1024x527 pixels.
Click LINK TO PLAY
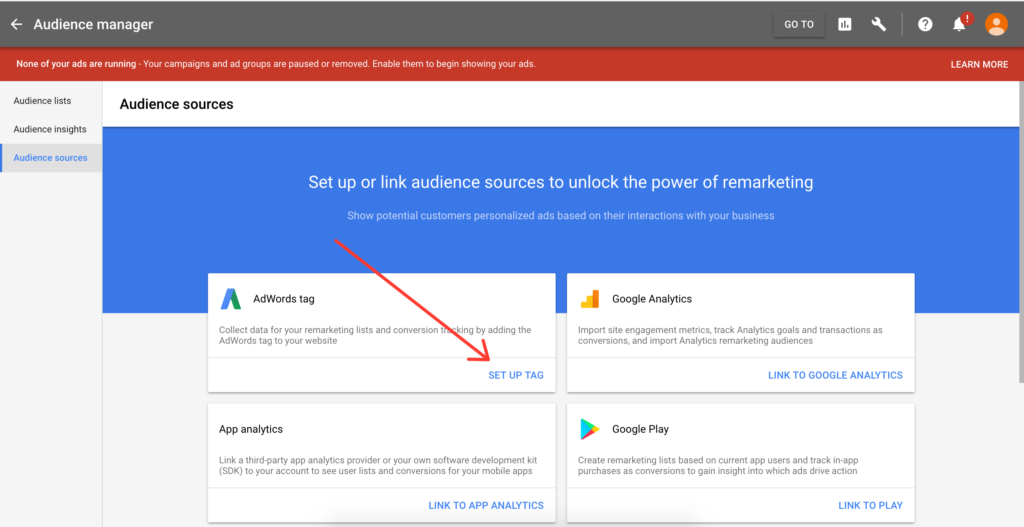click(870, 505)
